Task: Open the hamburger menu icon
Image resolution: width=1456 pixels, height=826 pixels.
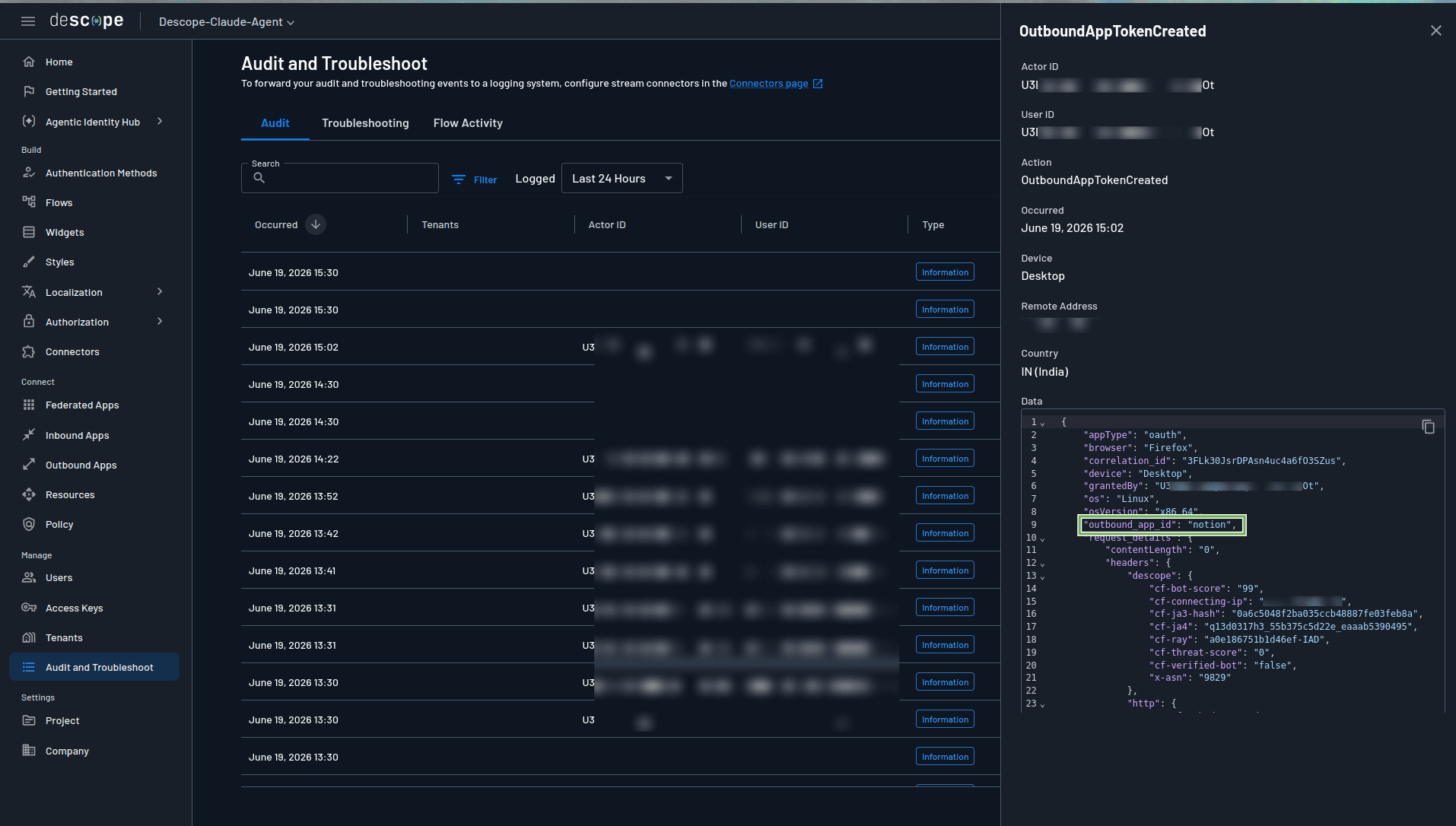Action: tap(28, 21)
